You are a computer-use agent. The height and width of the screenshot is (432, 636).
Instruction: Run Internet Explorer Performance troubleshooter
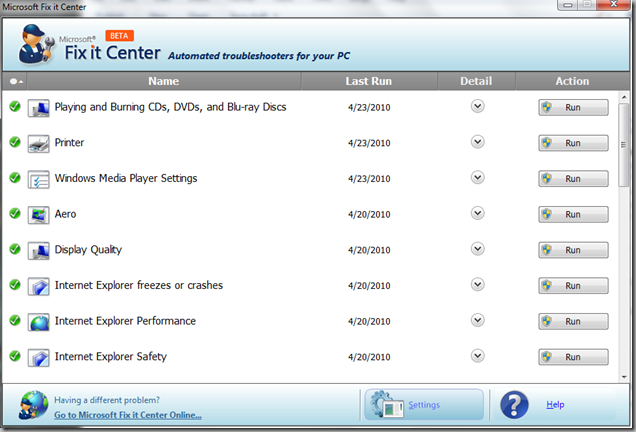pyautogui.click(x=574, y=322)
